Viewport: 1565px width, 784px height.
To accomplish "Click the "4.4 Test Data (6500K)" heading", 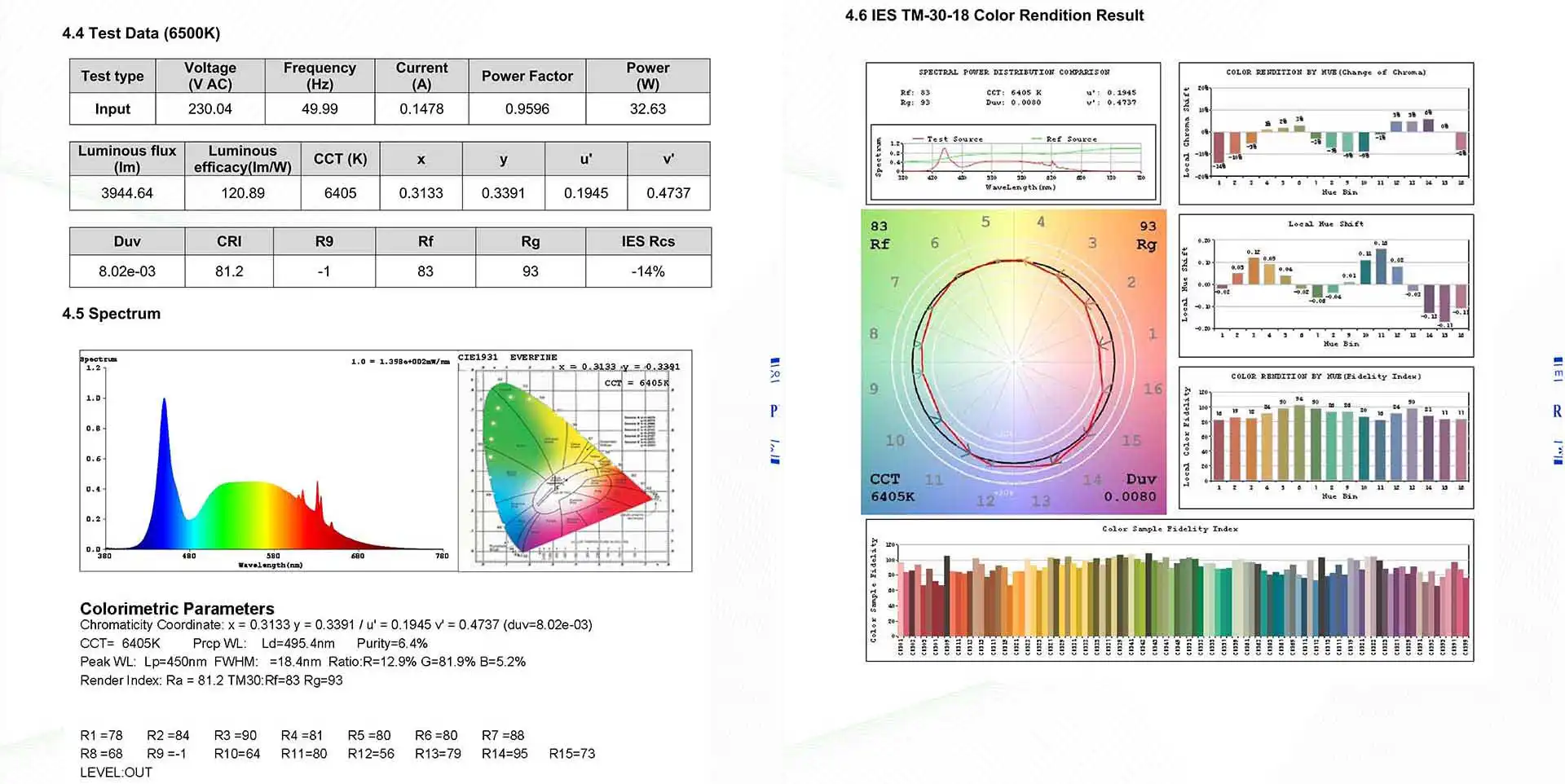I will 141,33.
